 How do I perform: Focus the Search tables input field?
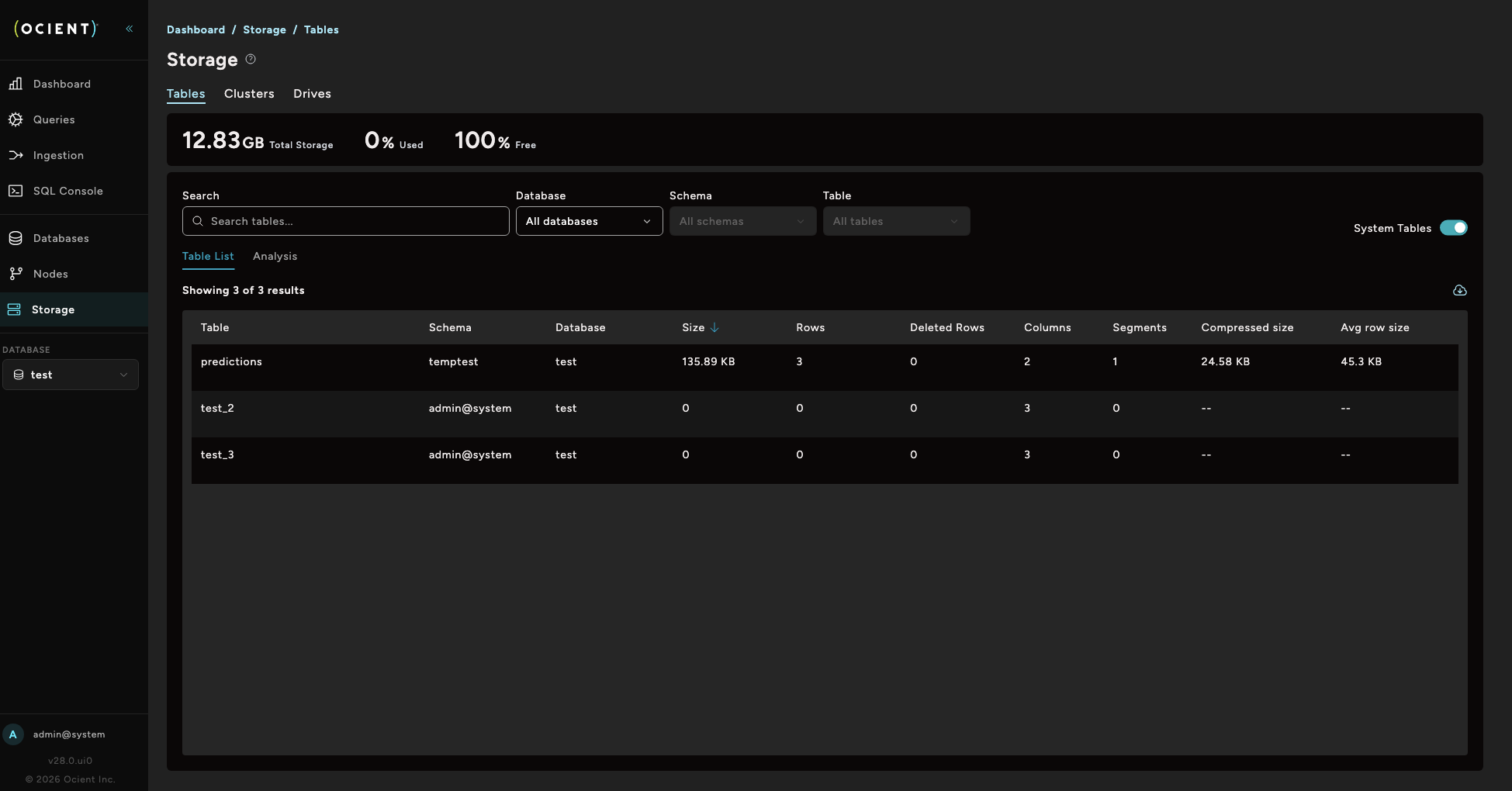[346, 221]
